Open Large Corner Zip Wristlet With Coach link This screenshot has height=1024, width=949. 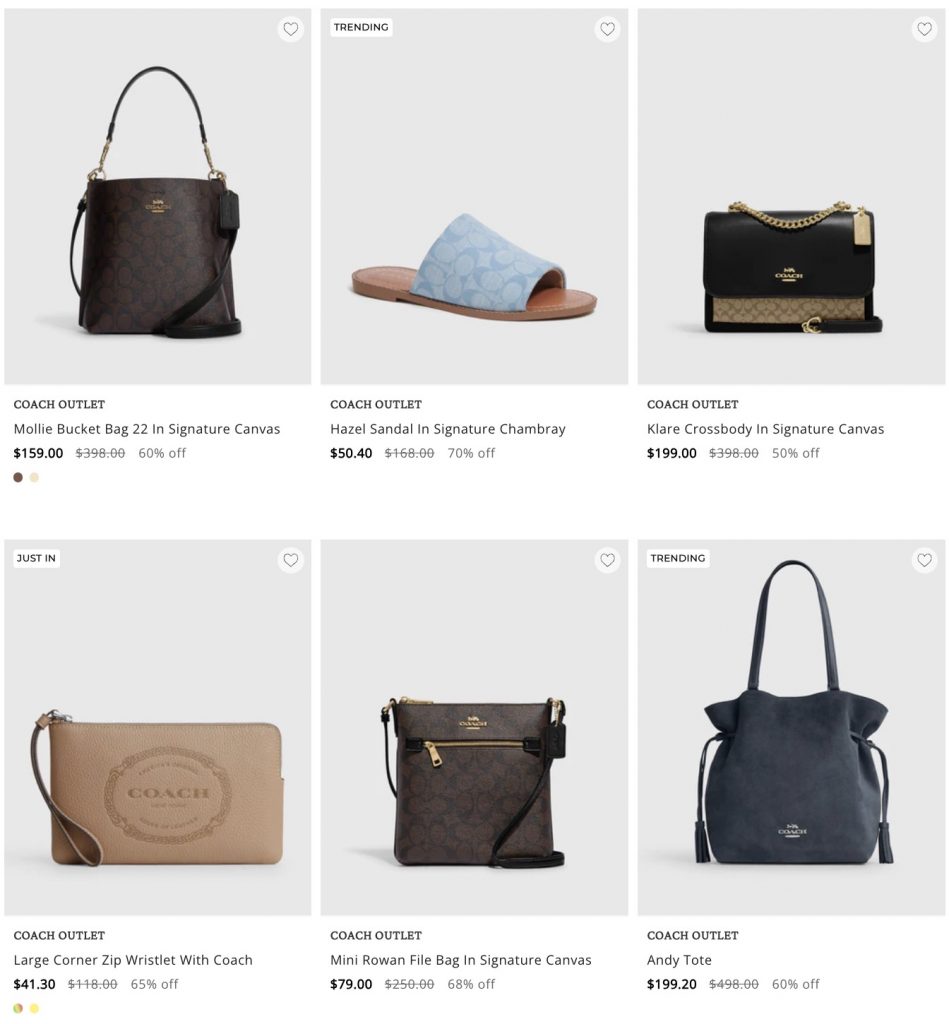pos(133,960)
